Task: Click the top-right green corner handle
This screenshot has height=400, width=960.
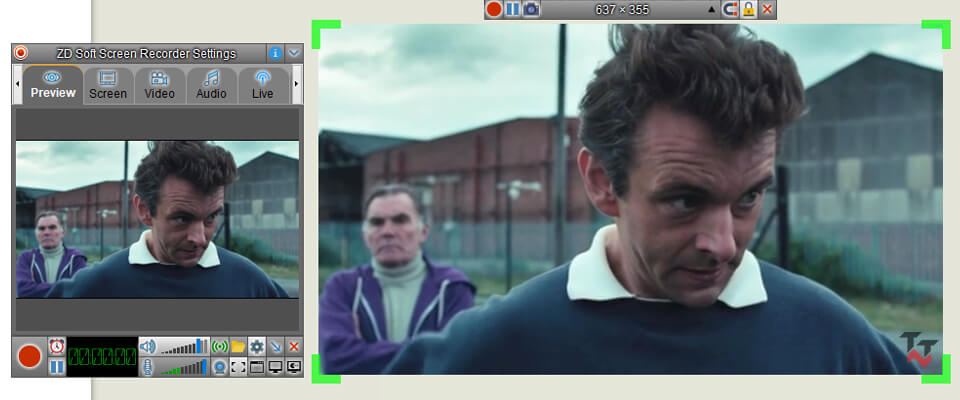Action: pyautogui.click(x=937, y=33)
